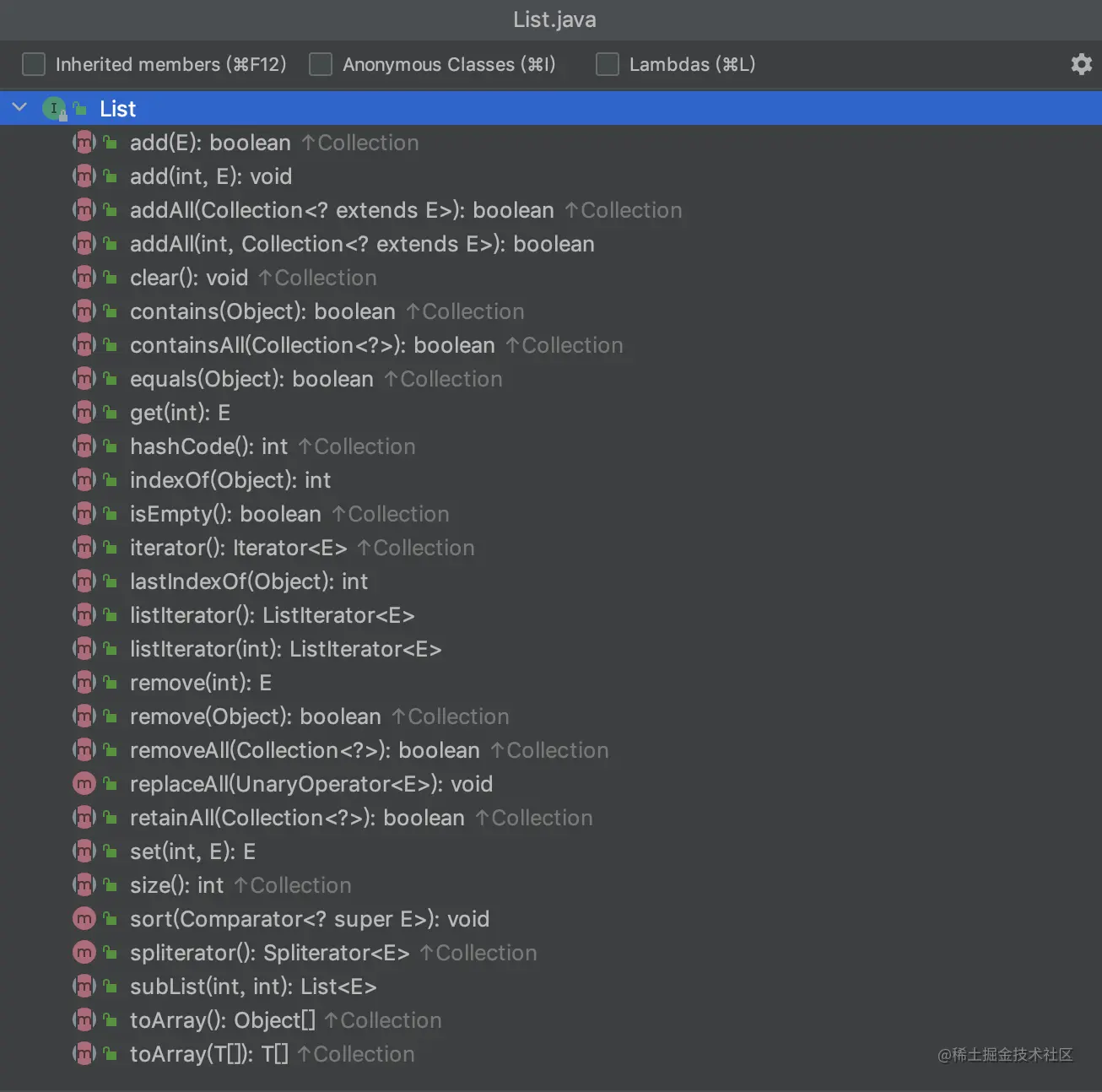Click method icon of subList(int, int)
This screenshot has height=1092, width=1102.
84,986
